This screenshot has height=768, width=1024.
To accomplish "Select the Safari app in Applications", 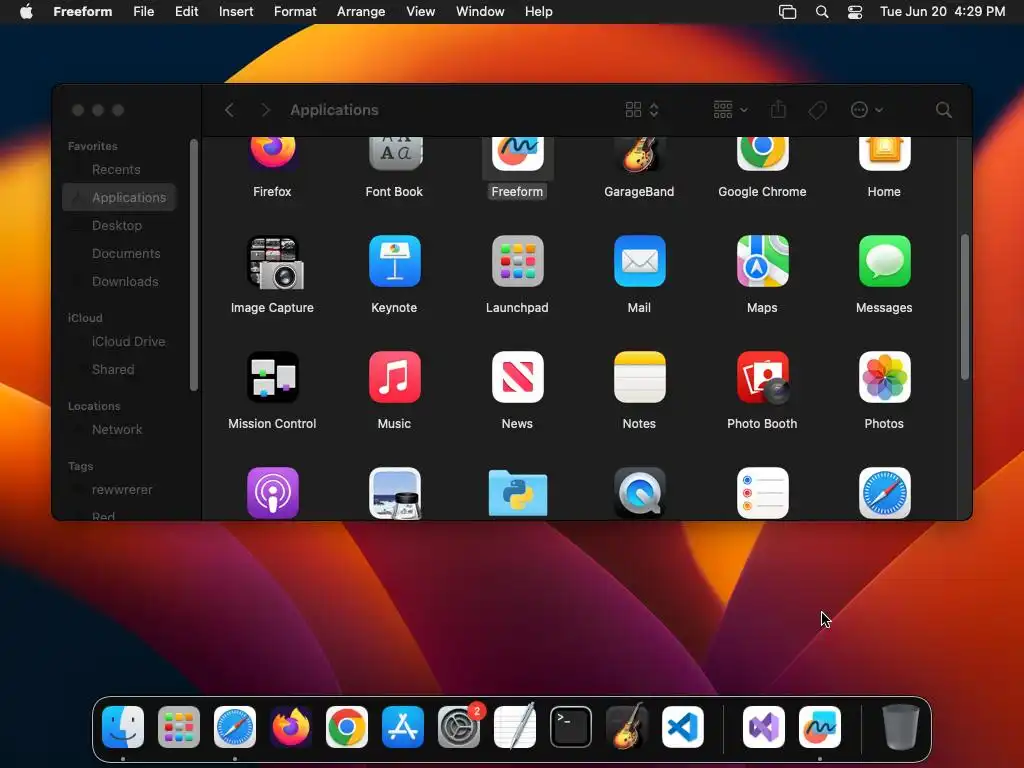I will 884,493.
